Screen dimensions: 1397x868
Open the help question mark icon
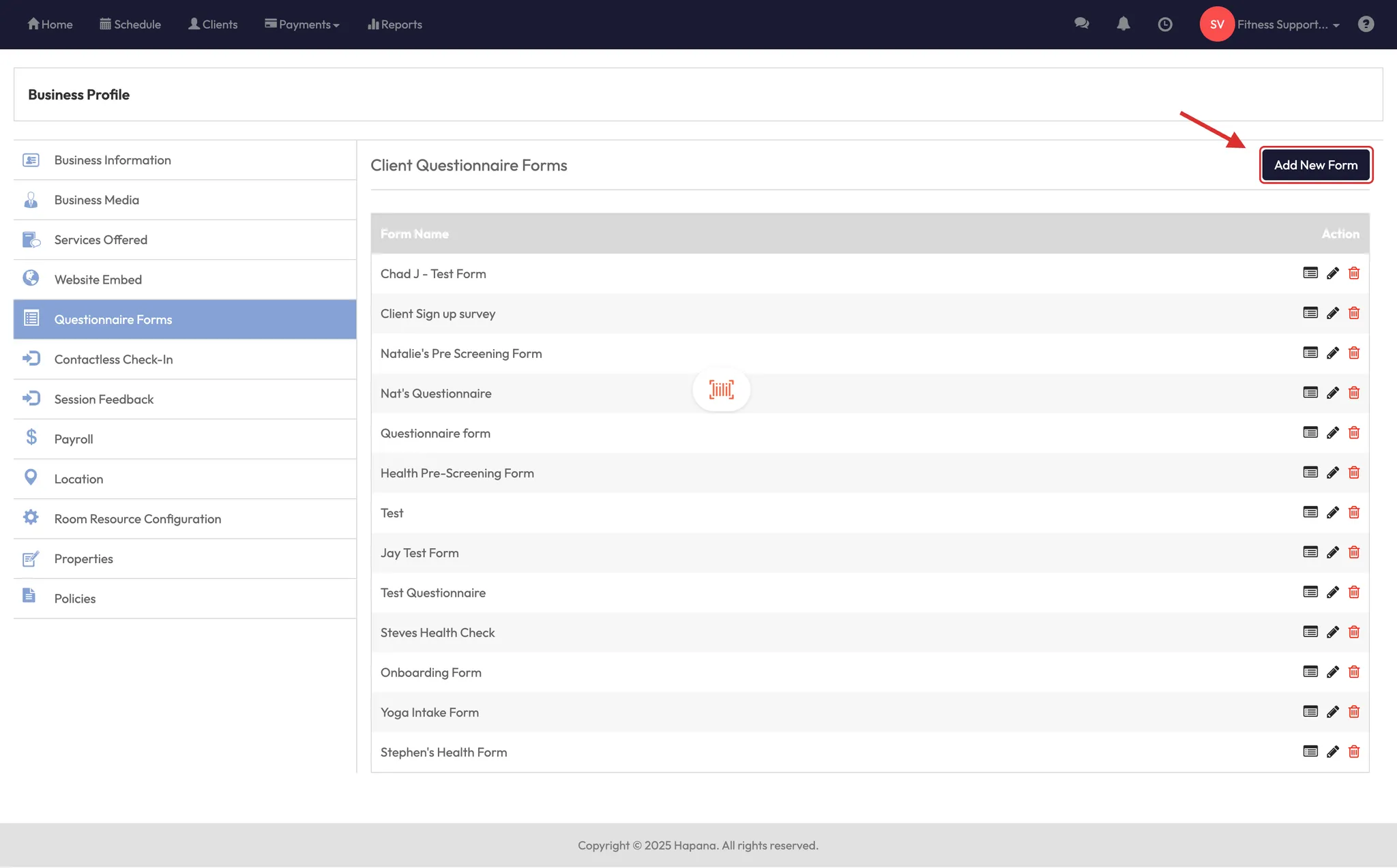coord(1366,25)
